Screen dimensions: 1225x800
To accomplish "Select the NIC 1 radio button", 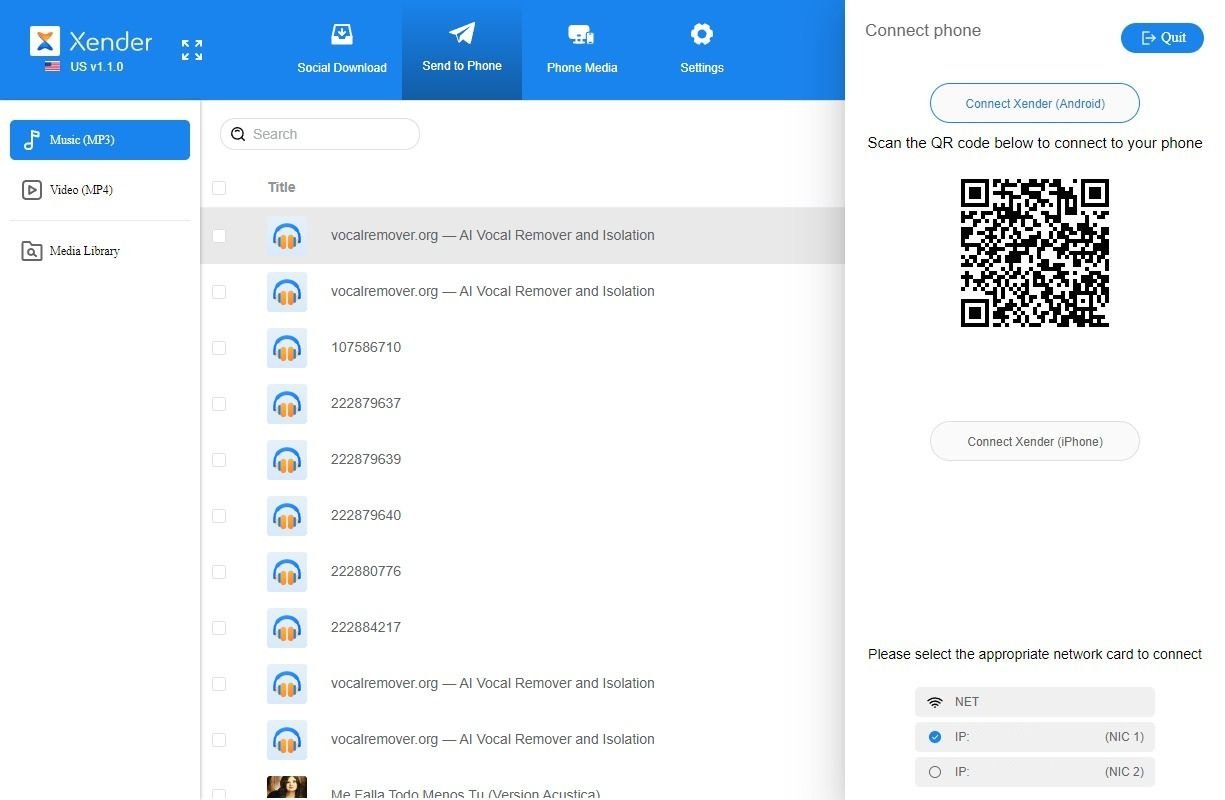I will point(935,737).
